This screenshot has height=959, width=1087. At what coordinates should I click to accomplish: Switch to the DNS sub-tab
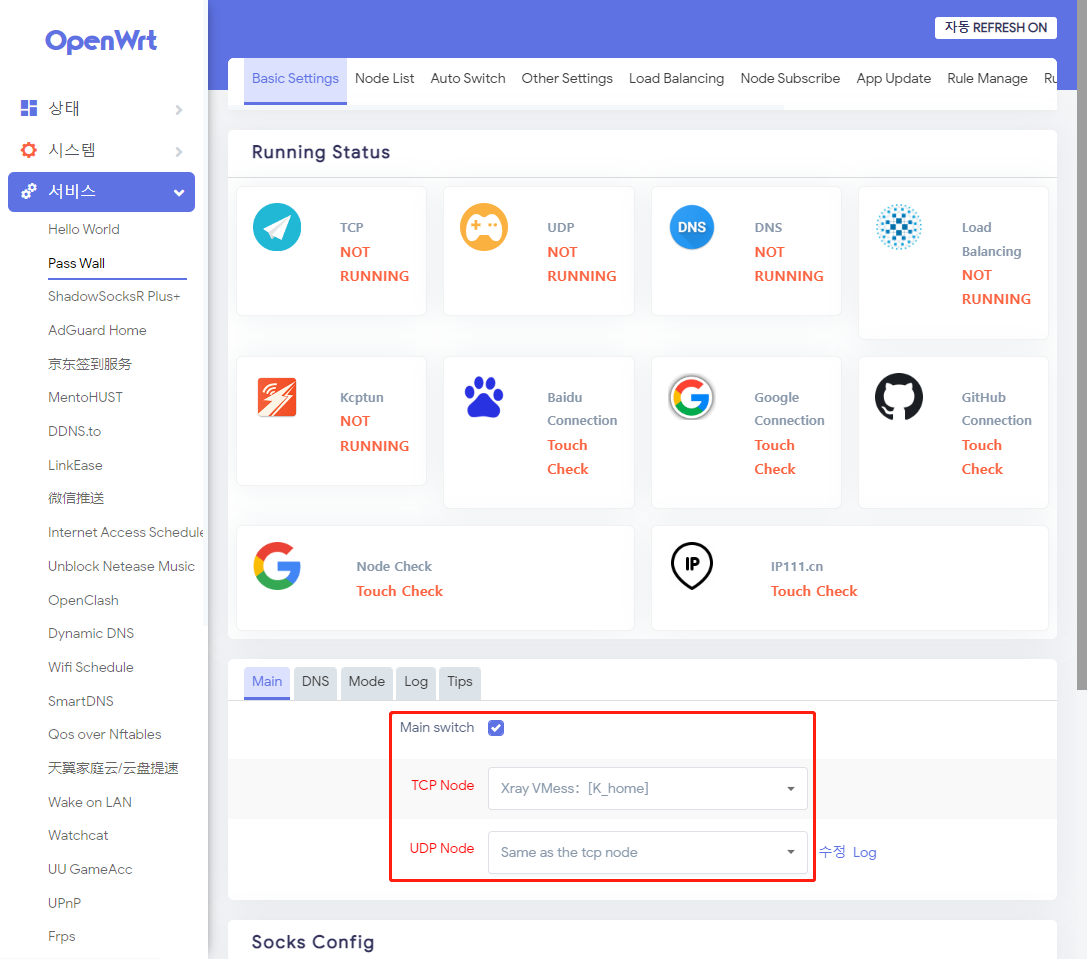[x=315, y=682]
